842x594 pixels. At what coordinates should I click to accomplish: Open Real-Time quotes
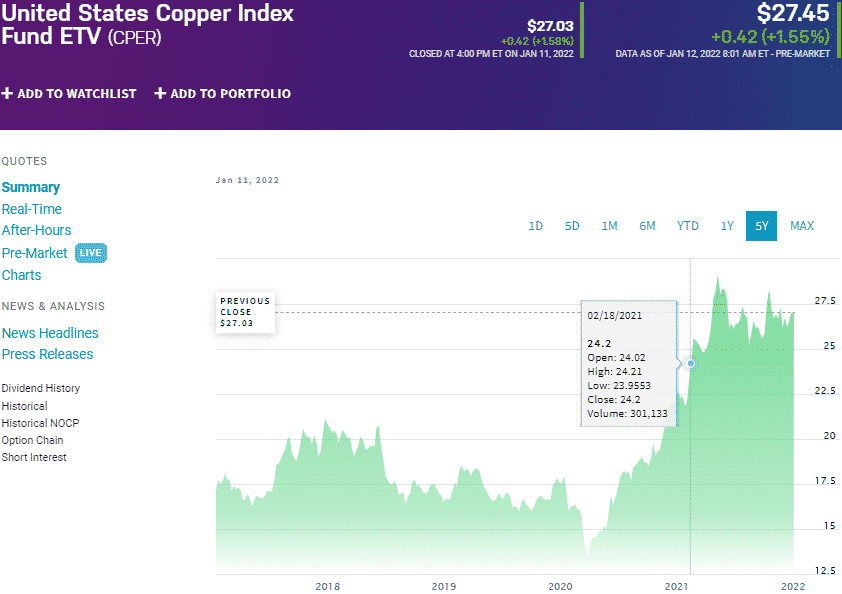click(x=32, y=209)
